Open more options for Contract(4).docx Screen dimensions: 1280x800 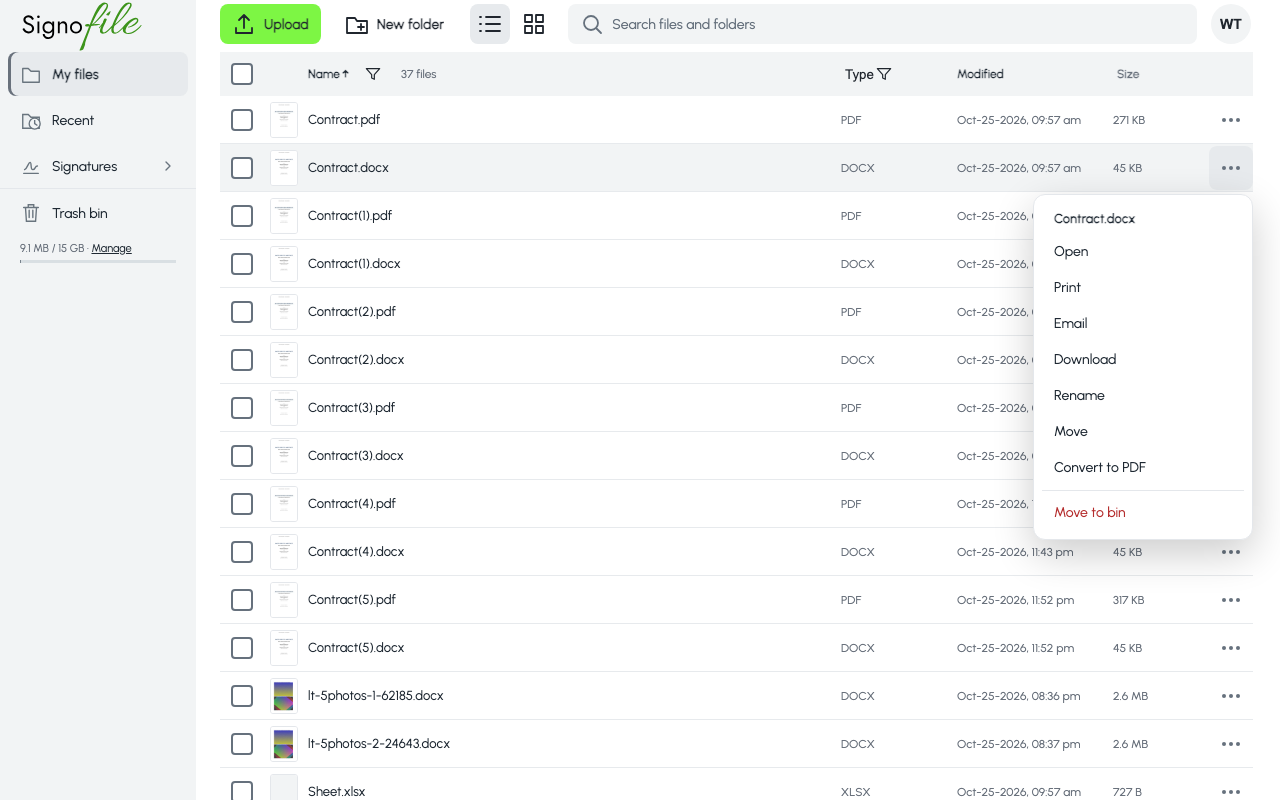pos(1231,552)
